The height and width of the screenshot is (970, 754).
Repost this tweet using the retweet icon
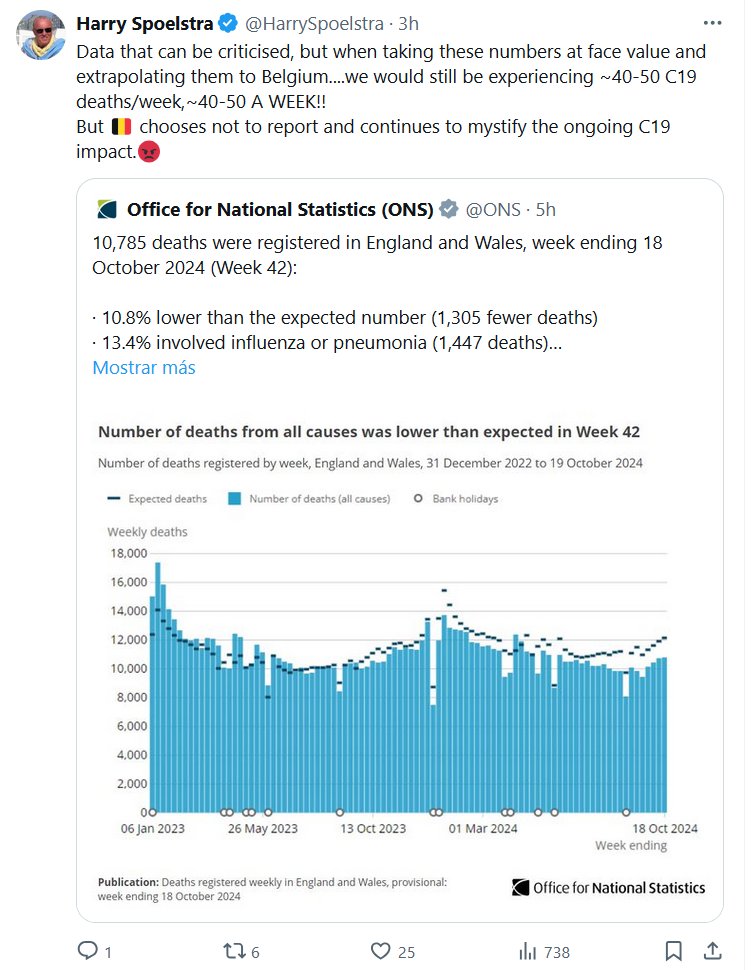coord(232,950)
